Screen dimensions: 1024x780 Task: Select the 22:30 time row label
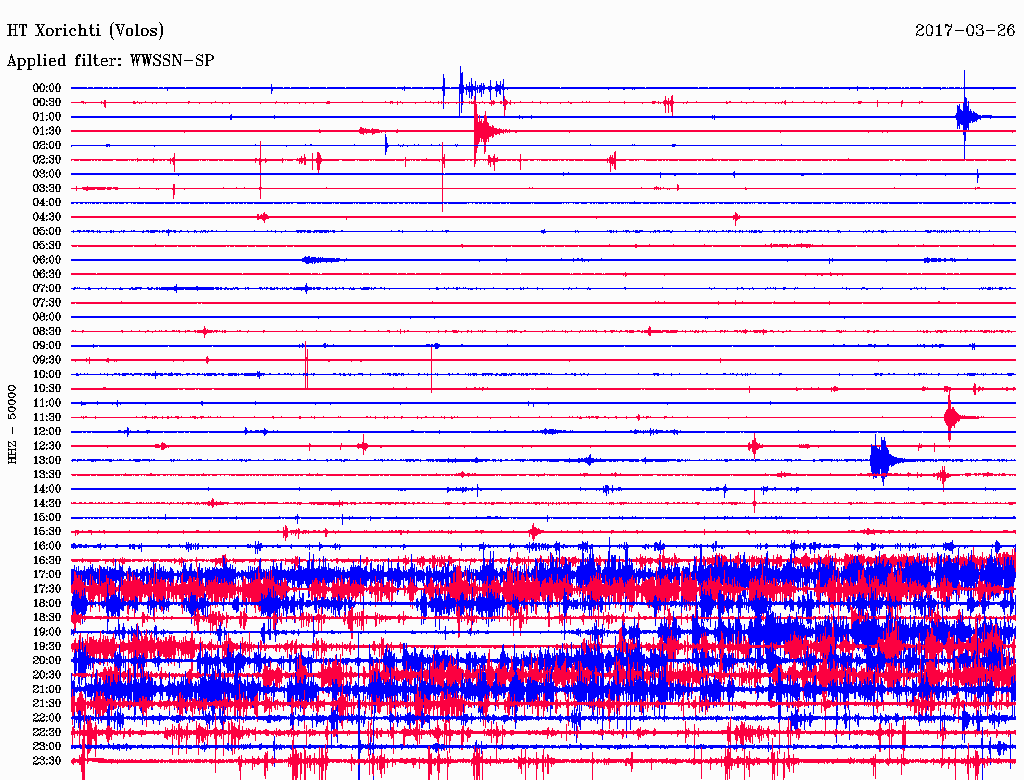(x=47, y=732)
